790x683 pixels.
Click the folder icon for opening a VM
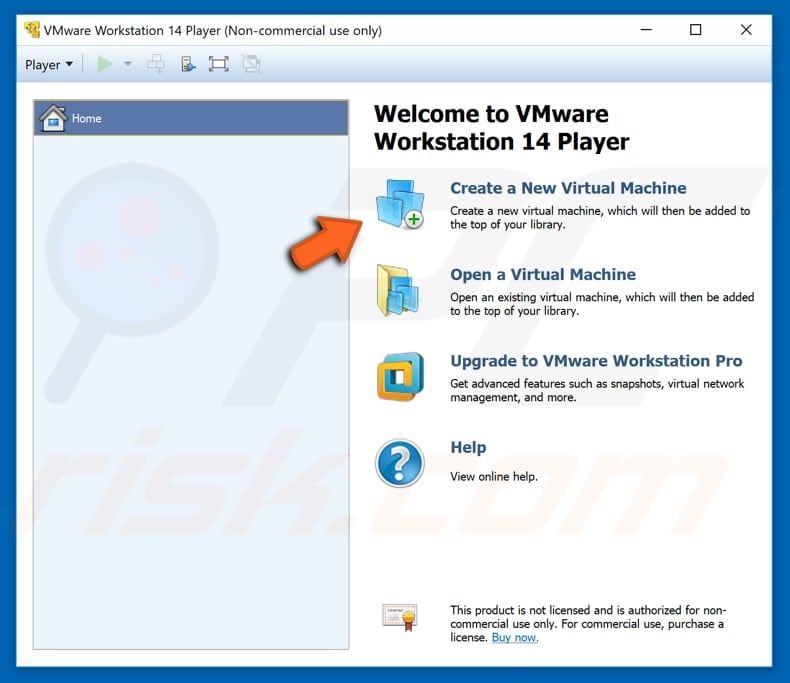(398, 291)
